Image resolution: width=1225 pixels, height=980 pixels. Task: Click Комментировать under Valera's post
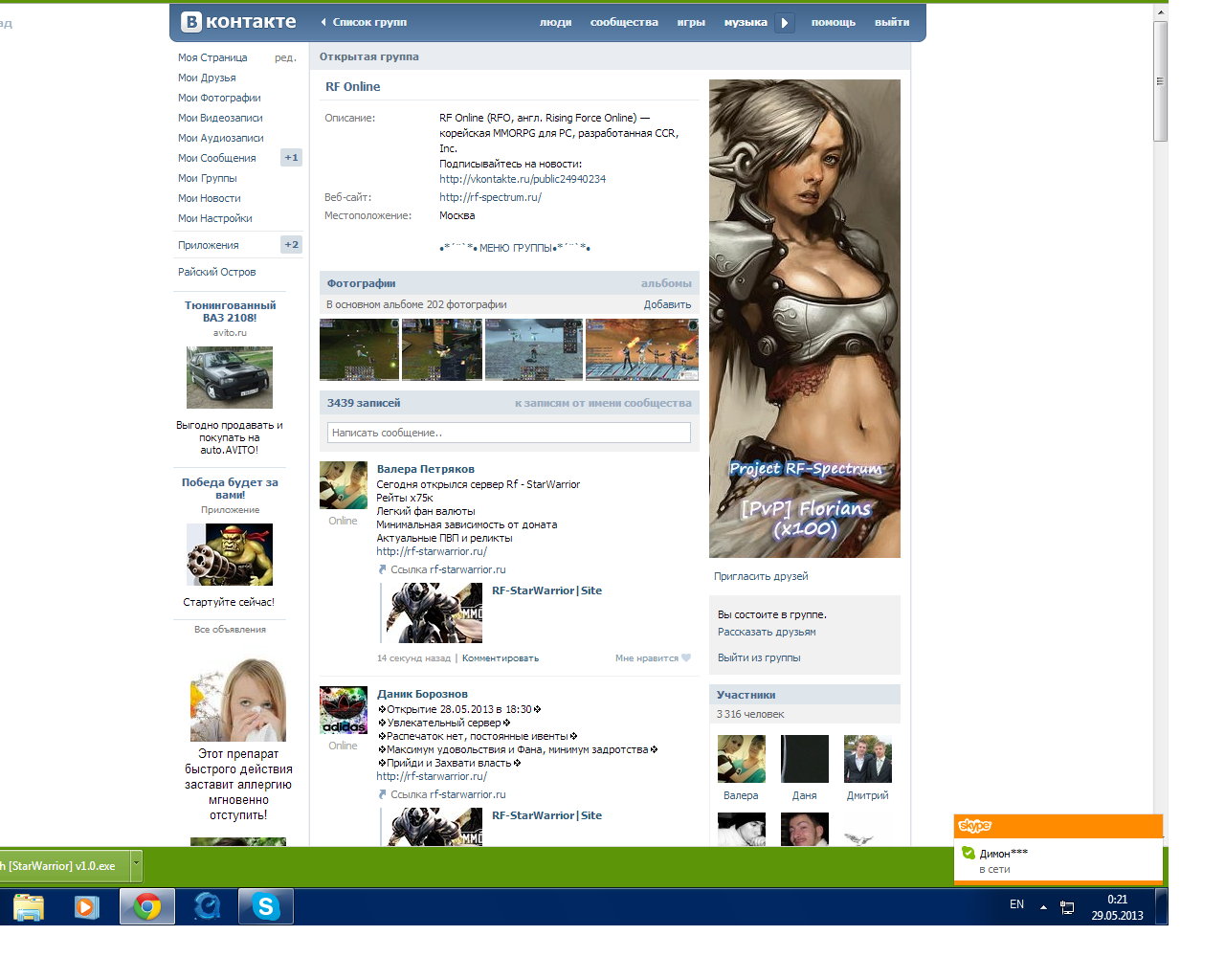(x=501, y=658)
